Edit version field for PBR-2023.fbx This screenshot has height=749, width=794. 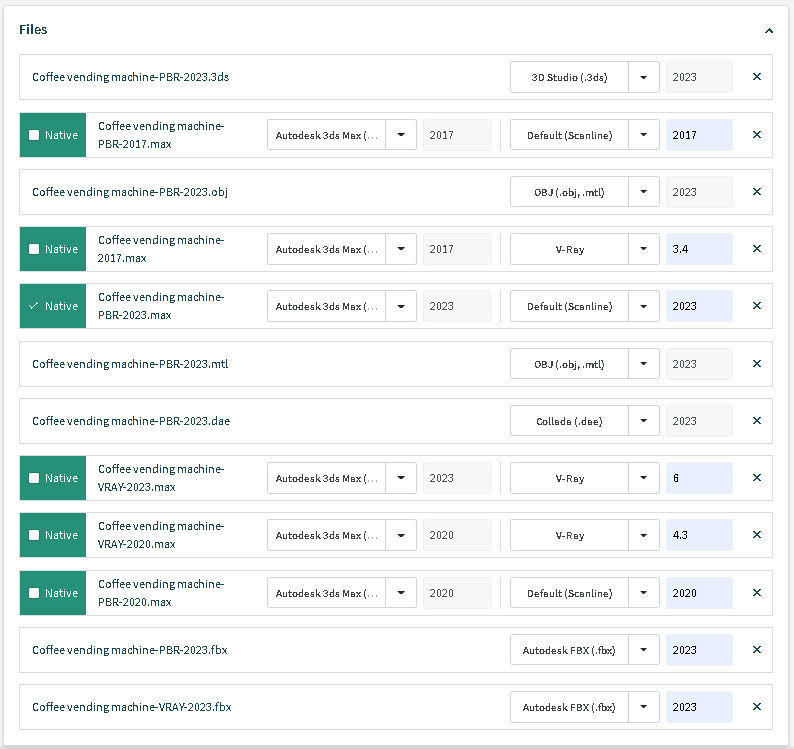[x=698, y=650]
